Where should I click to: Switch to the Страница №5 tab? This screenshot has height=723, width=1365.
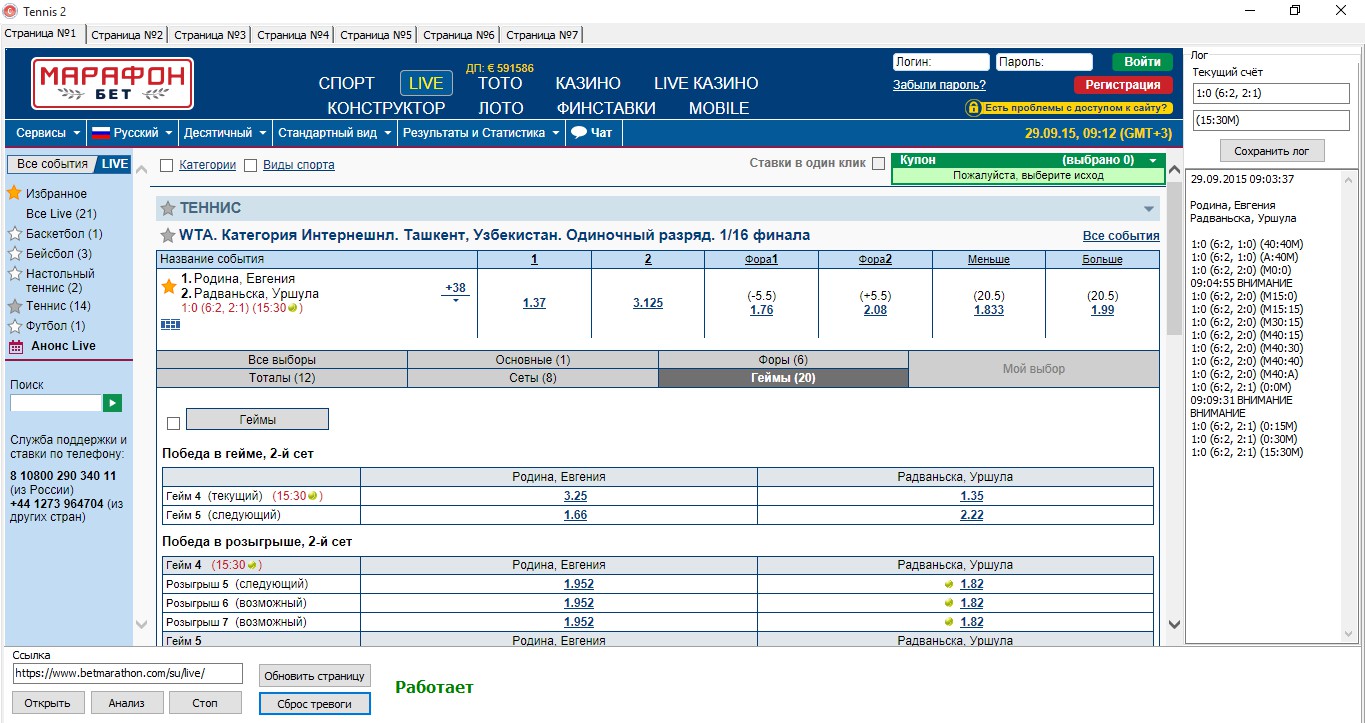pos(376,35)
